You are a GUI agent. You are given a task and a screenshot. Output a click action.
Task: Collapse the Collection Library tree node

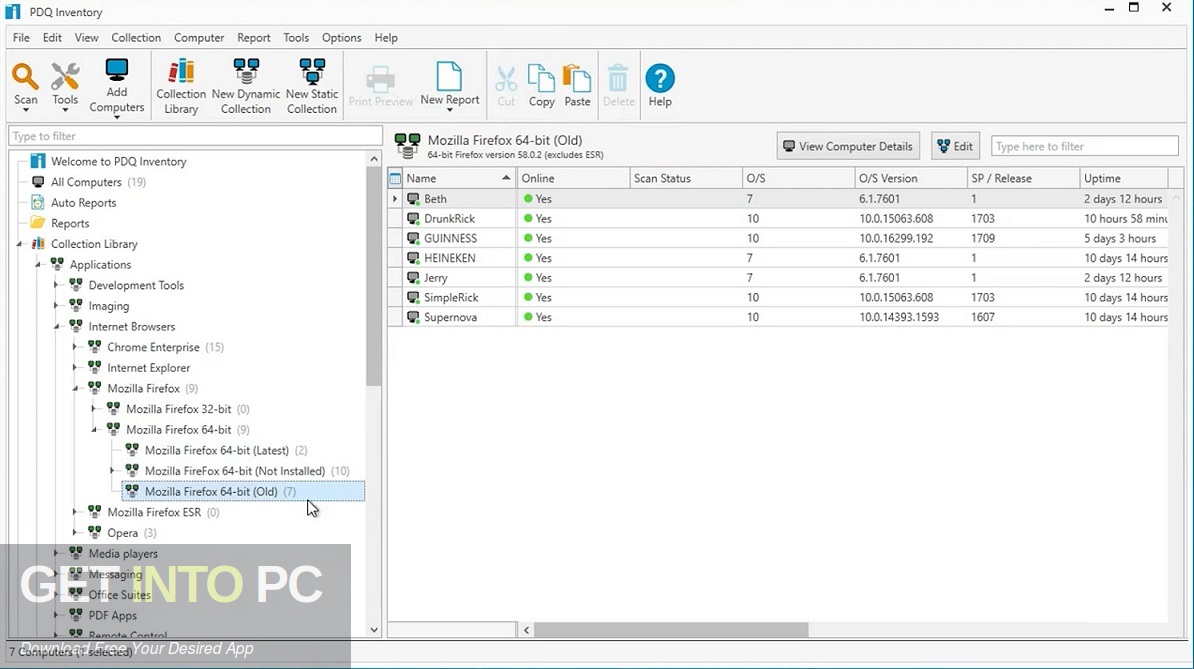click(19, 244)
